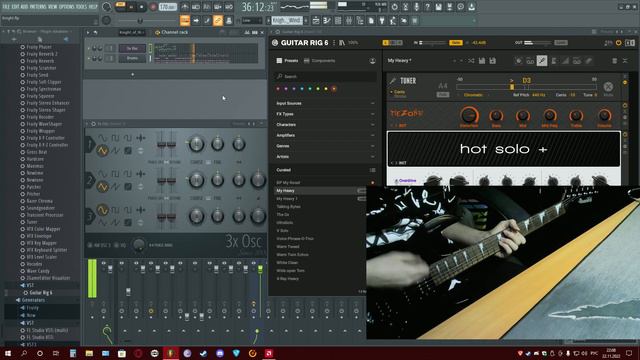Click the stop button in transport
640x360 pixels.
(142, 7)
